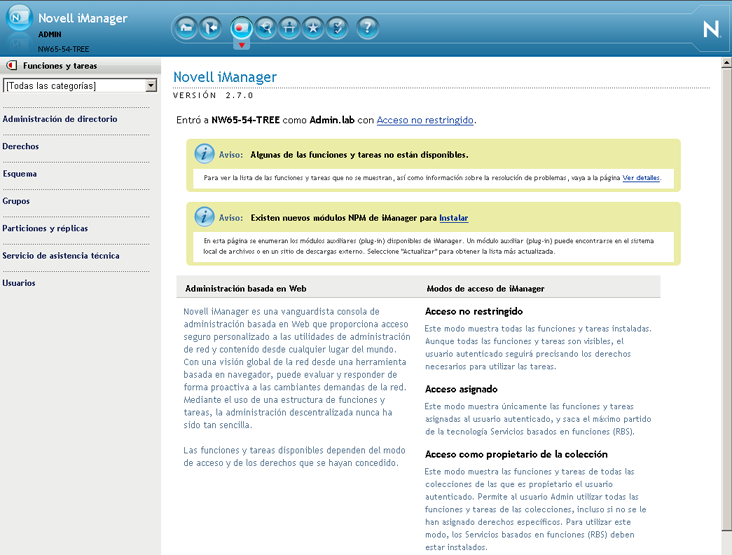
Task: Click the Novell iManager globe logo
Action: [x=19, y=18]
